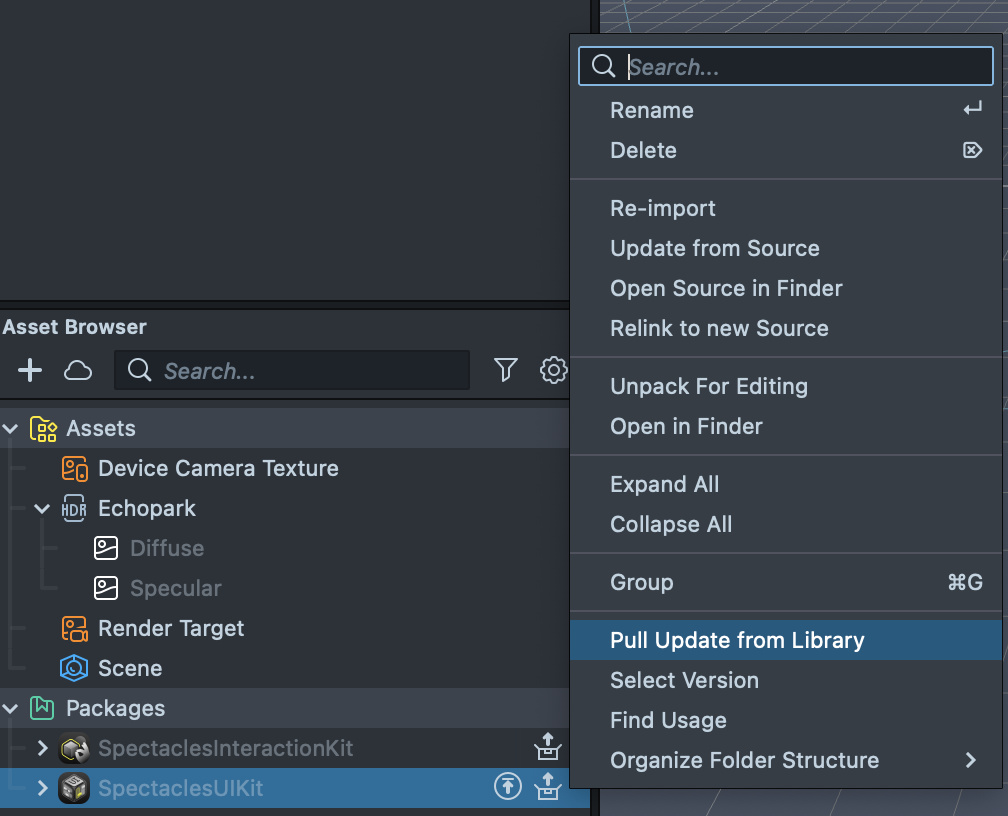Viewport: 1008px width, 816px height.
Task: Click Select Version in context menu
Action: pyautogui.click(x=684, y=680)
